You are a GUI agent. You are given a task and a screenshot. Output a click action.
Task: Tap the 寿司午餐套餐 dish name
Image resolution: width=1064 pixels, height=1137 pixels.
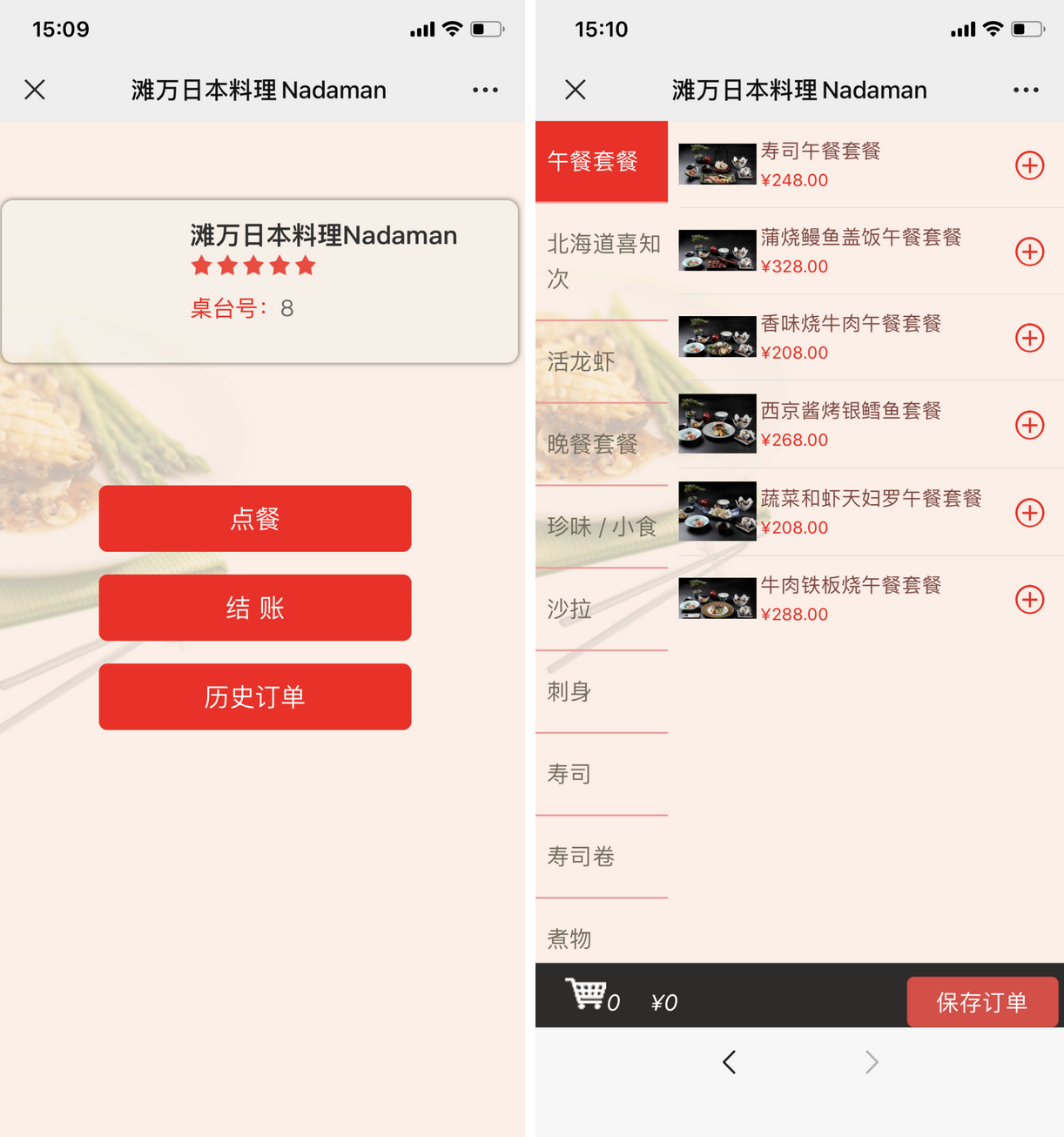click(x=820, y=151)
